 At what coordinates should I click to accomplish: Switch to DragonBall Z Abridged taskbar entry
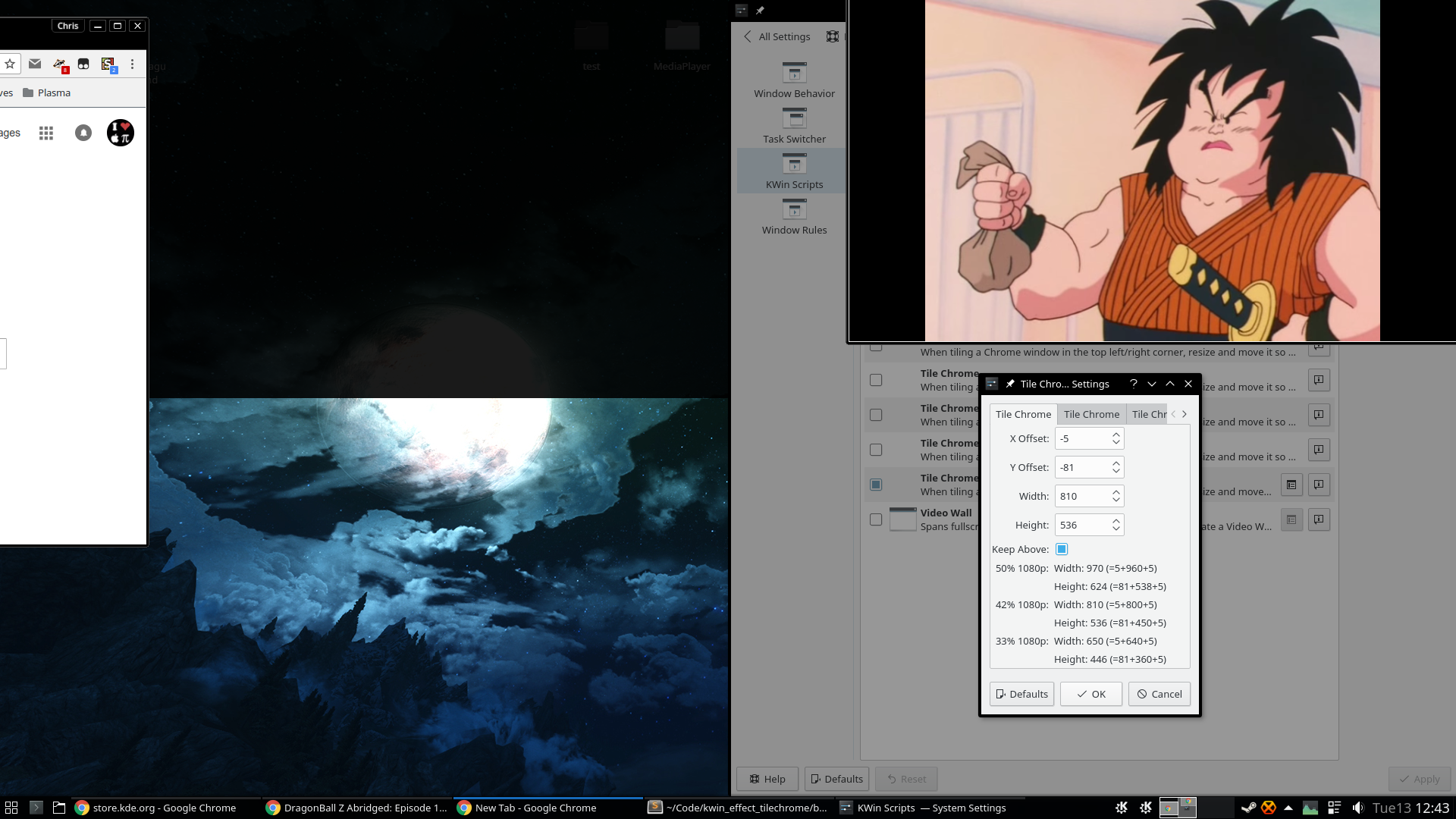click(357, 808)
